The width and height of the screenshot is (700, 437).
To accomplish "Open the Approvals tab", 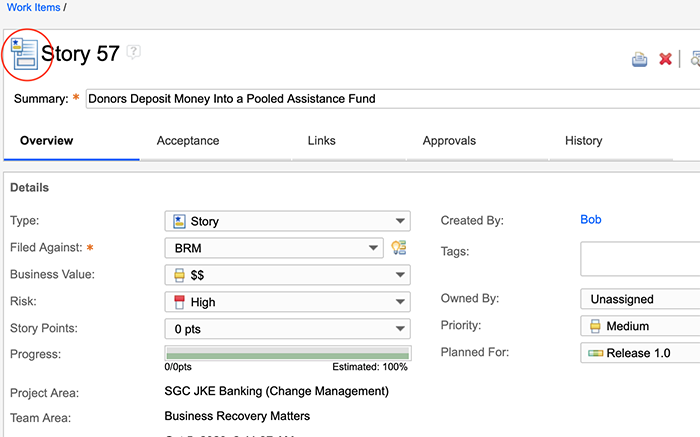I will pyautogui.click(x=449, y=141).
